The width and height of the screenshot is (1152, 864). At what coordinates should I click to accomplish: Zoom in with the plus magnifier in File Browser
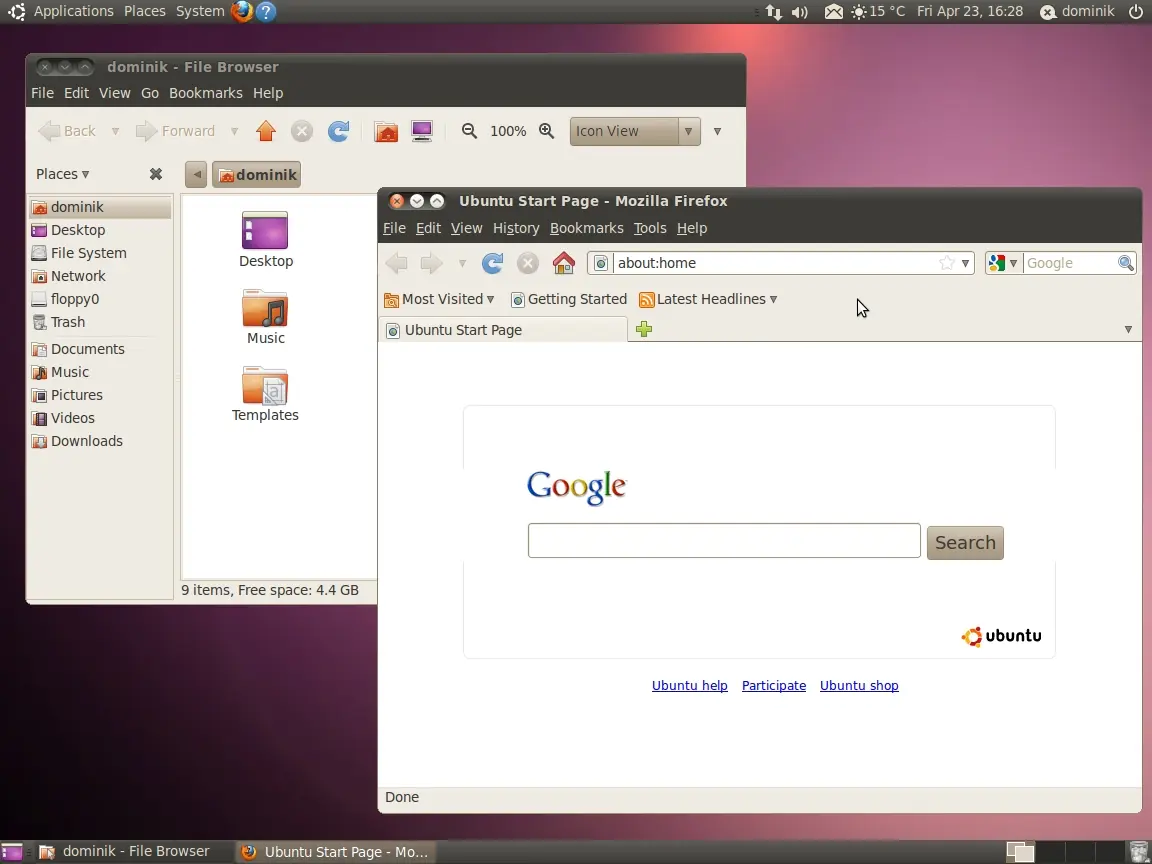click(547, 131)
